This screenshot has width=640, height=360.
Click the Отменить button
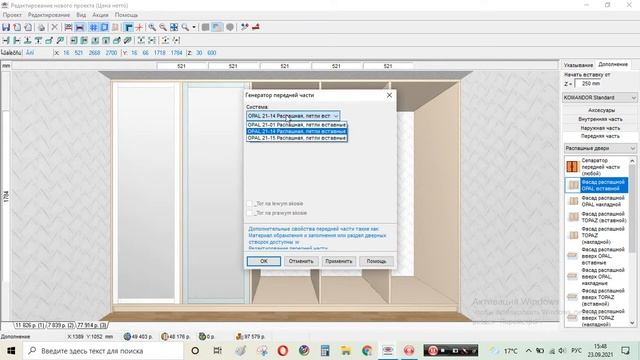point(301,261)
